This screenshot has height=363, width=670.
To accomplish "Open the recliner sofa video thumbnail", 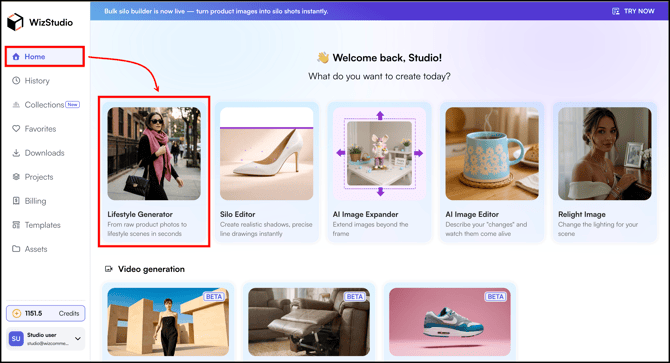I will click(x=309, y=322).
